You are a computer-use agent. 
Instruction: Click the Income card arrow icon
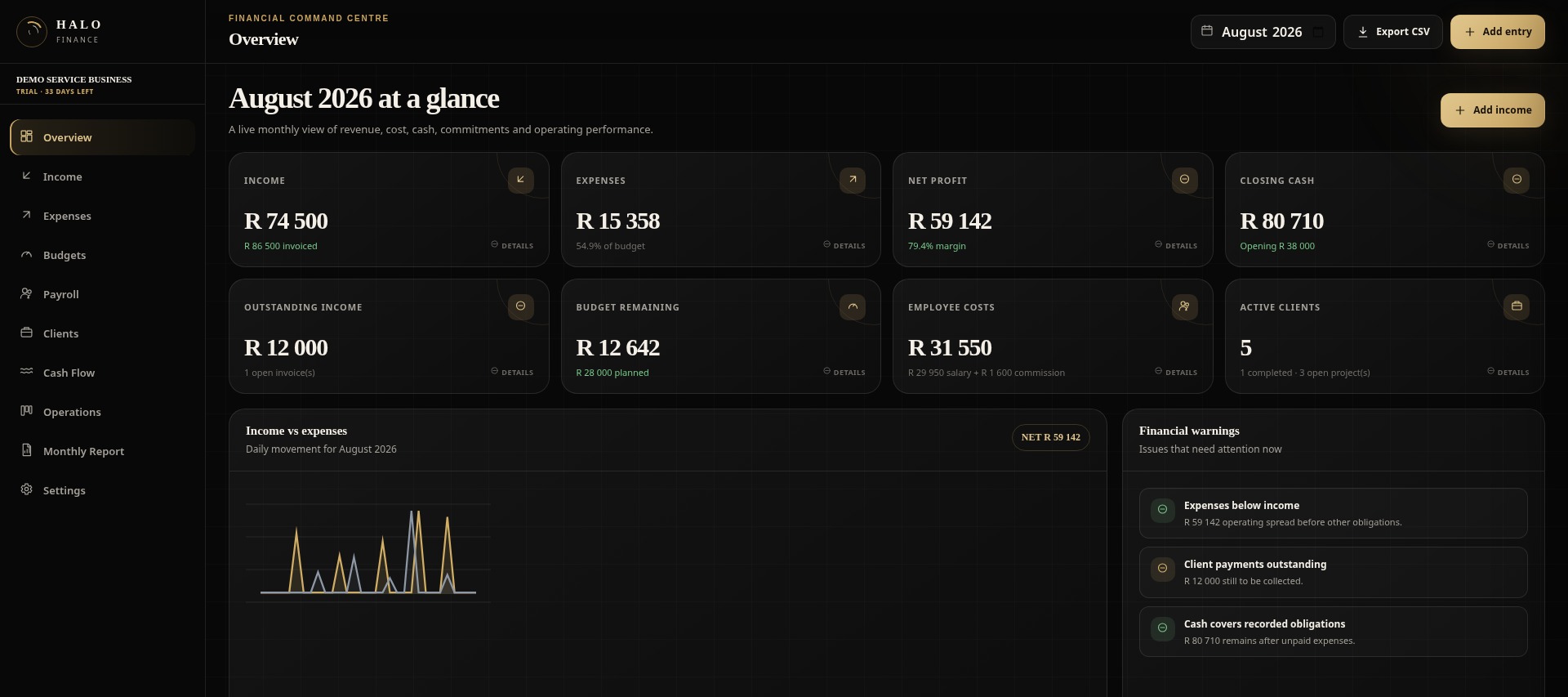click(520, 180)
